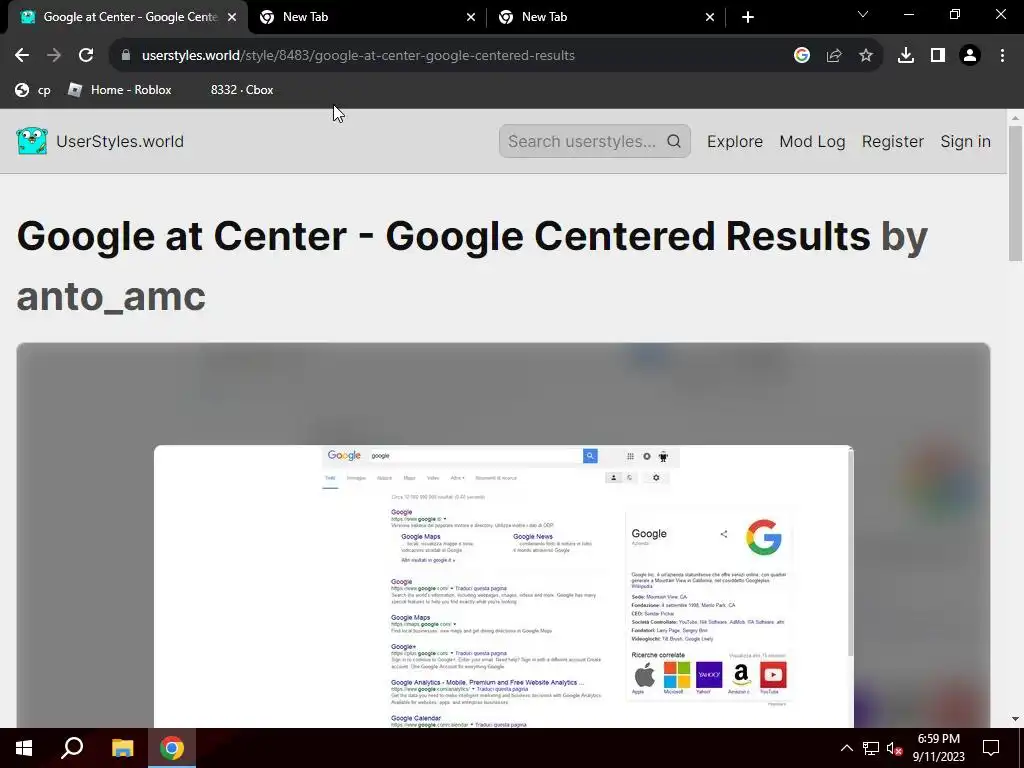Click the scrollbar down arrow
The image size is (1024, 768).
(1015, 719)
